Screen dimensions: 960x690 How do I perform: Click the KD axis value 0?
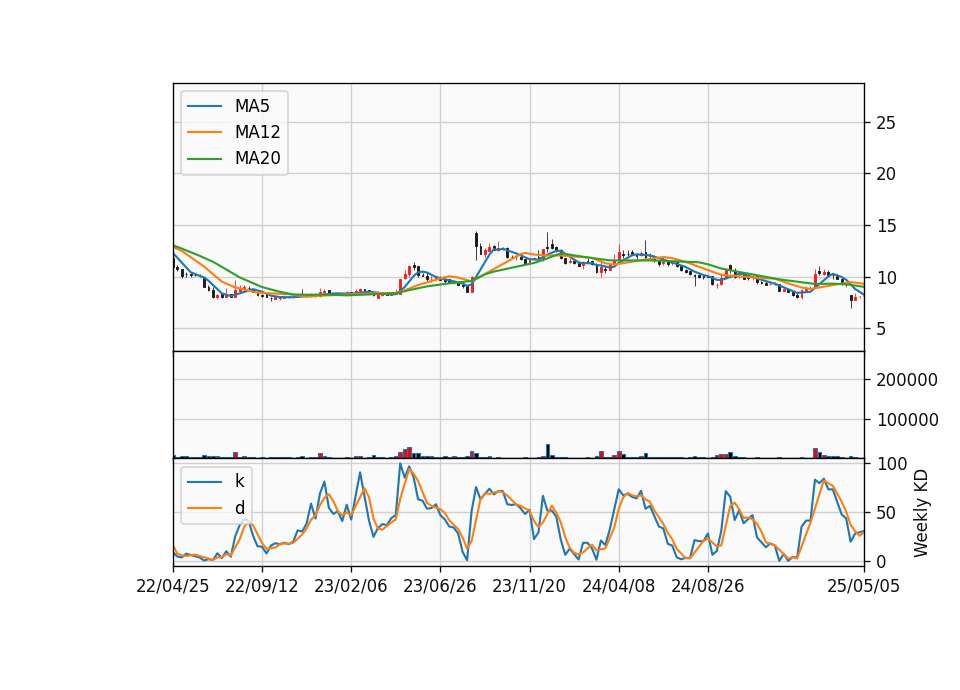[881, 561]
